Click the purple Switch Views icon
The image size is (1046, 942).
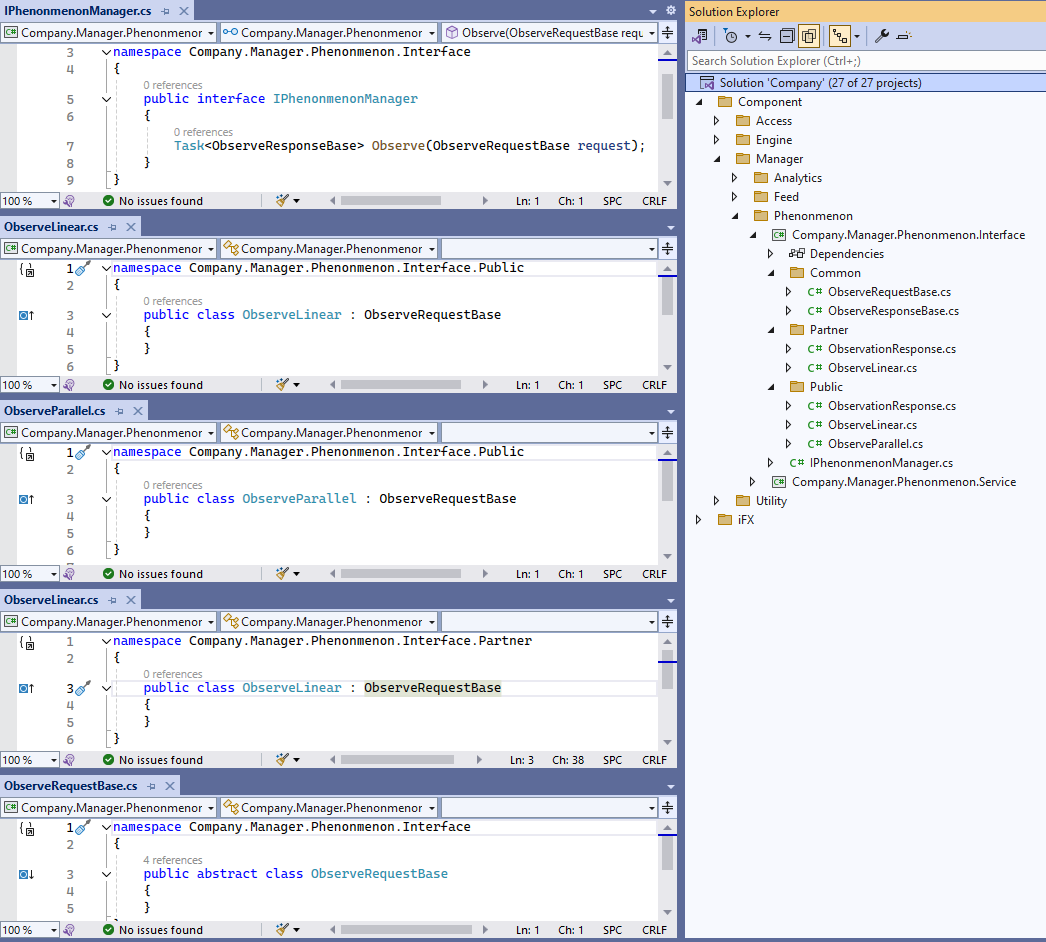(700, 36)
